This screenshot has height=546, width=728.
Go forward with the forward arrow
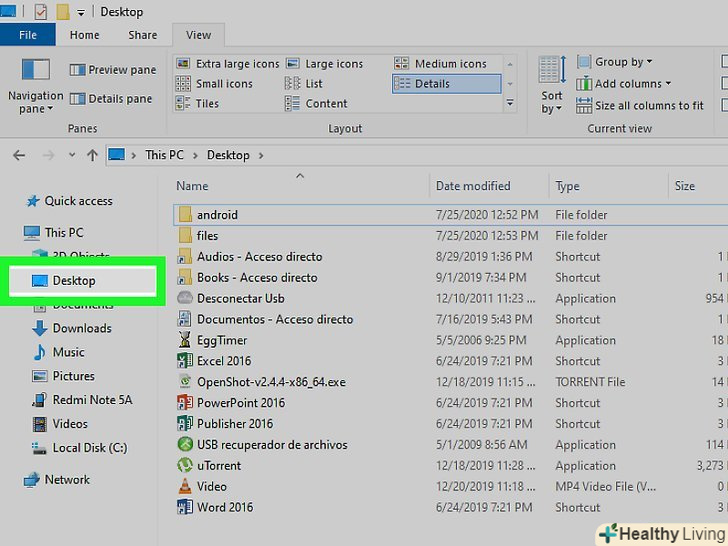click(x=48, y=155)
